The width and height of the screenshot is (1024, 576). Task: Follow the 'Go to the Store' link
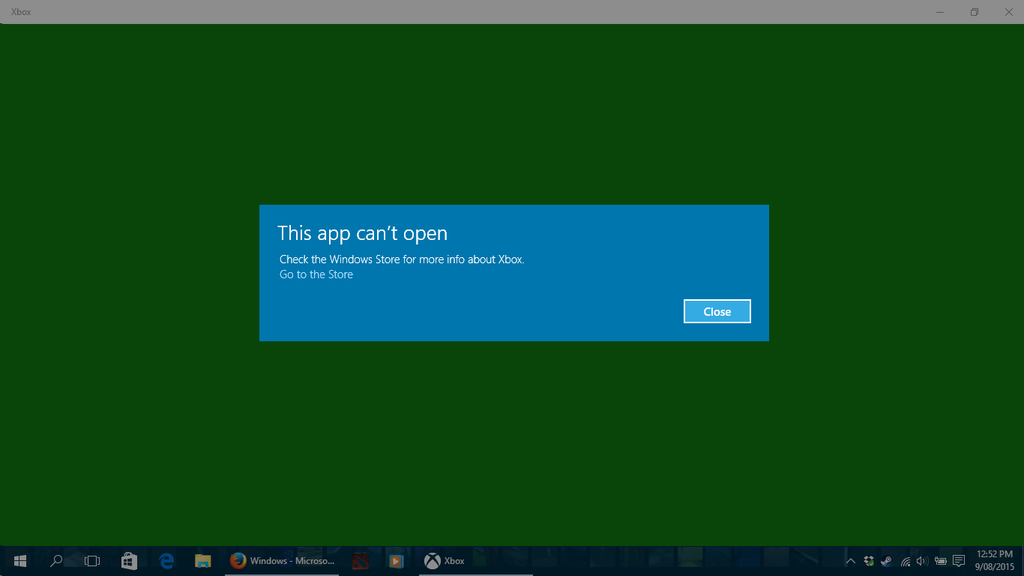(316, 274)
